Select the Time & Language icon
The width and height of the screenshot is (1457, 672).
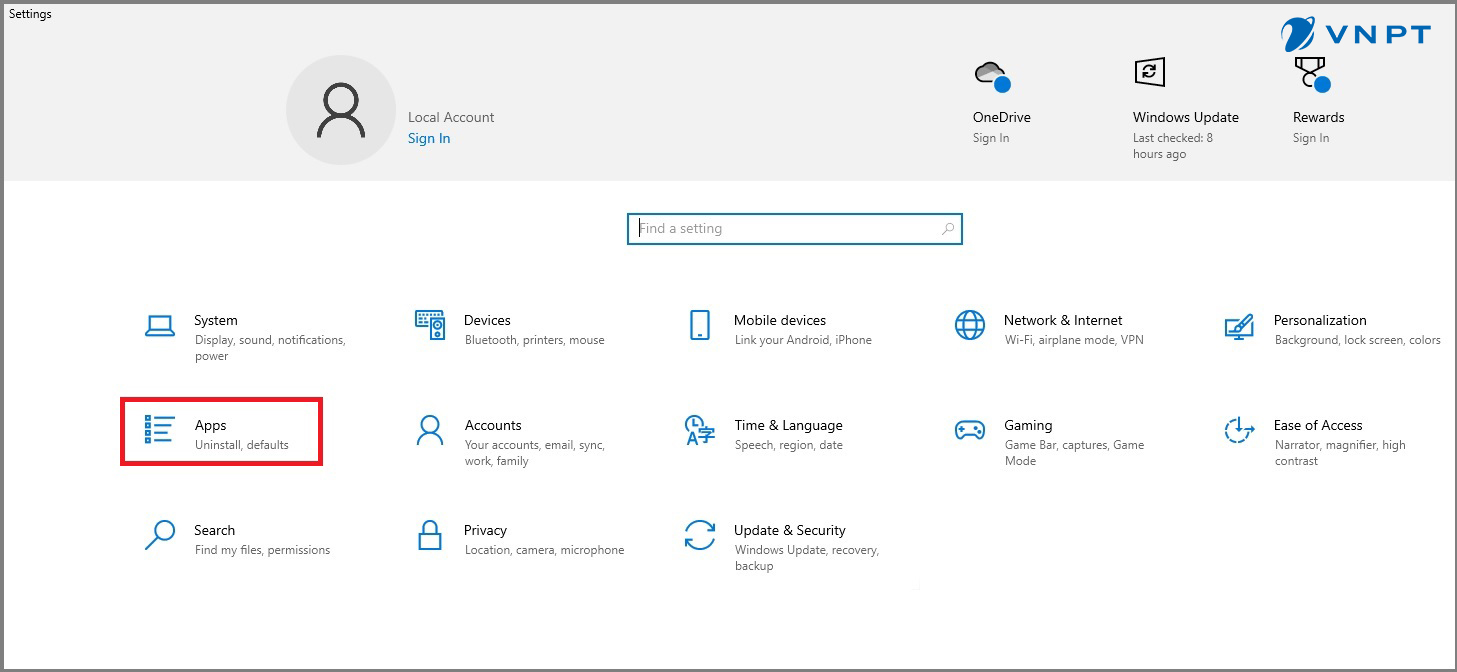(699, 430)
